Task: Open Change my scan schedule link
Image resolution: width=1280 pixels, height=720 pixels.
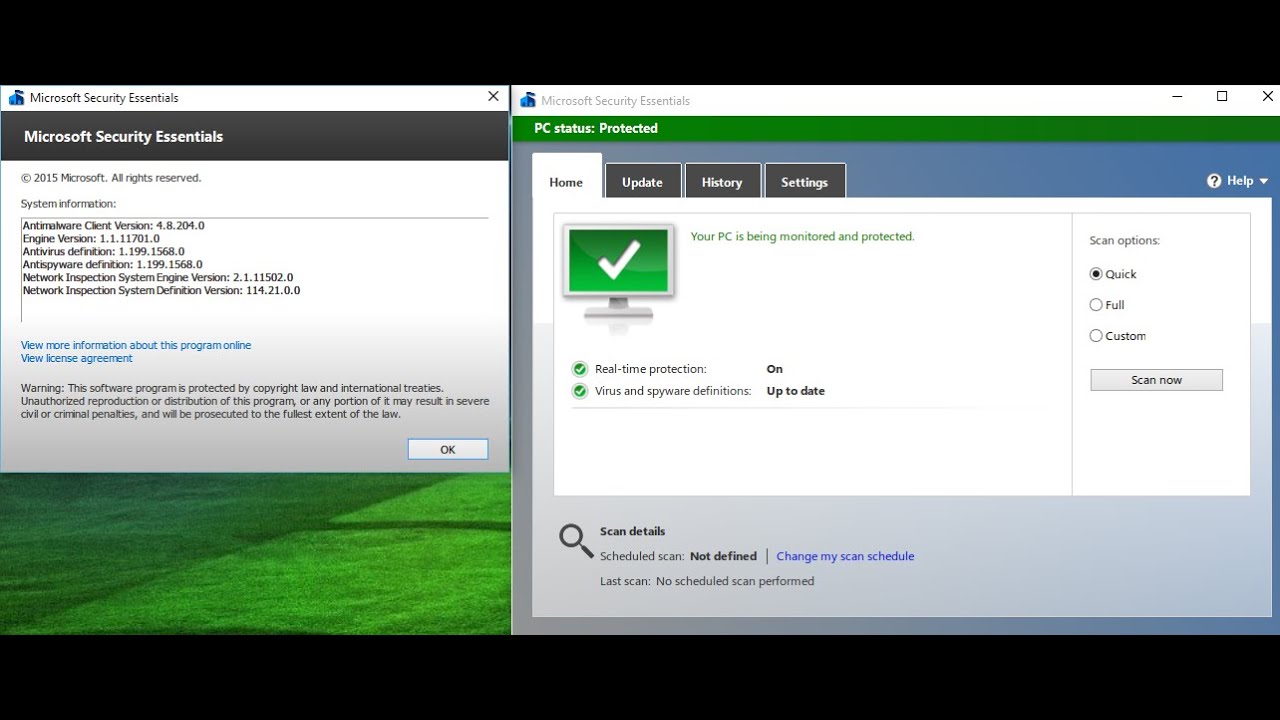Action: click(845, 556)
